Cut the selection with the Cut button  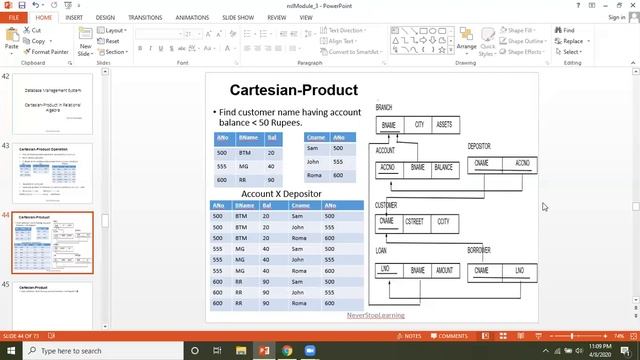[x=32, y=30]
